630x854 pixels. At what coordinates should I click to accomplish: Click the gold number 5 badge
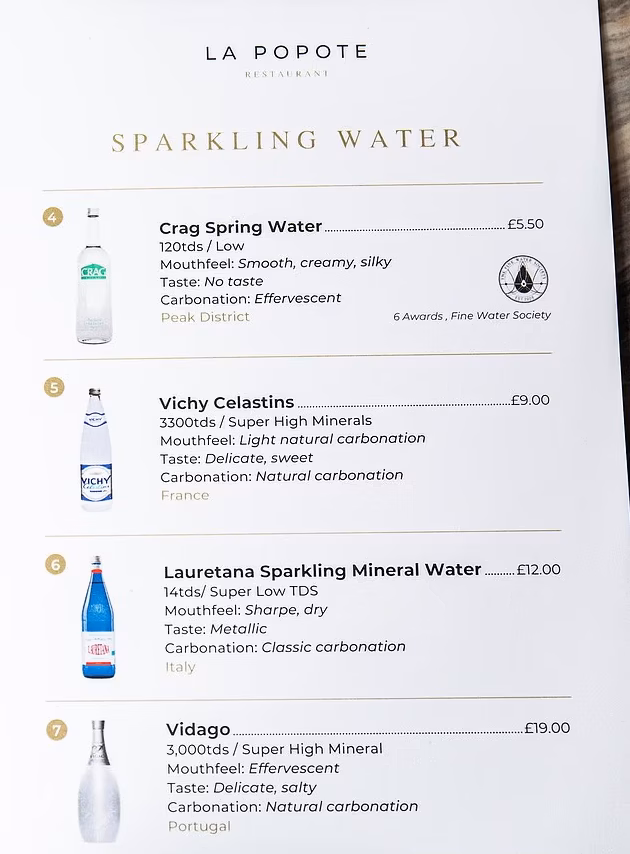(54, 387)
